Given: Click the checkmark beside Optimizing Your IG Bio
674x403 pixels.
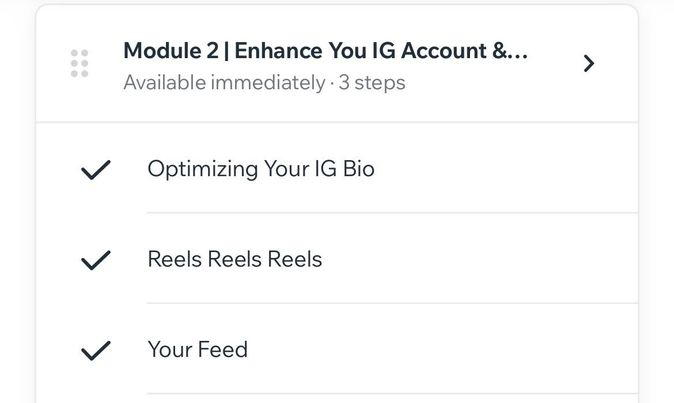Looking at the screenshot, I should (x=96, y=170).
